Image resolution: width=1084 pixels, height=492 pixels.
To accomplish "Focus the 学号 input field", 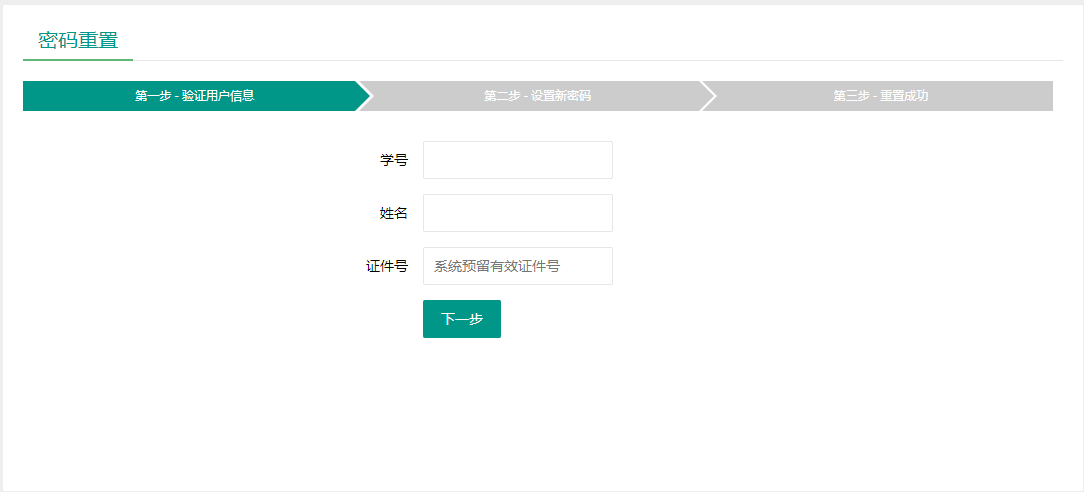I will (x=517, y=160).
